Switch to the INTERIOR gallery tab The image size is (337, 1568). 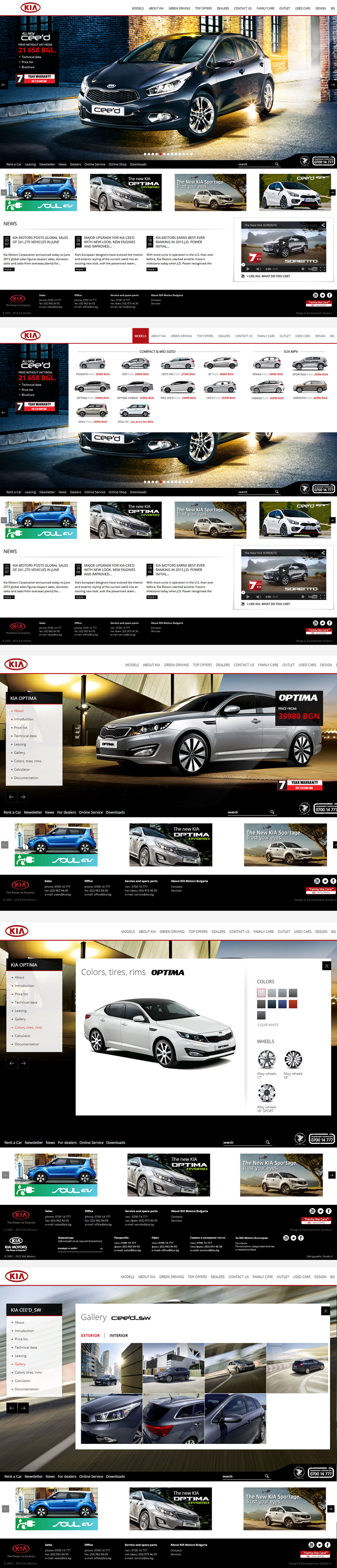(119, 1336)
